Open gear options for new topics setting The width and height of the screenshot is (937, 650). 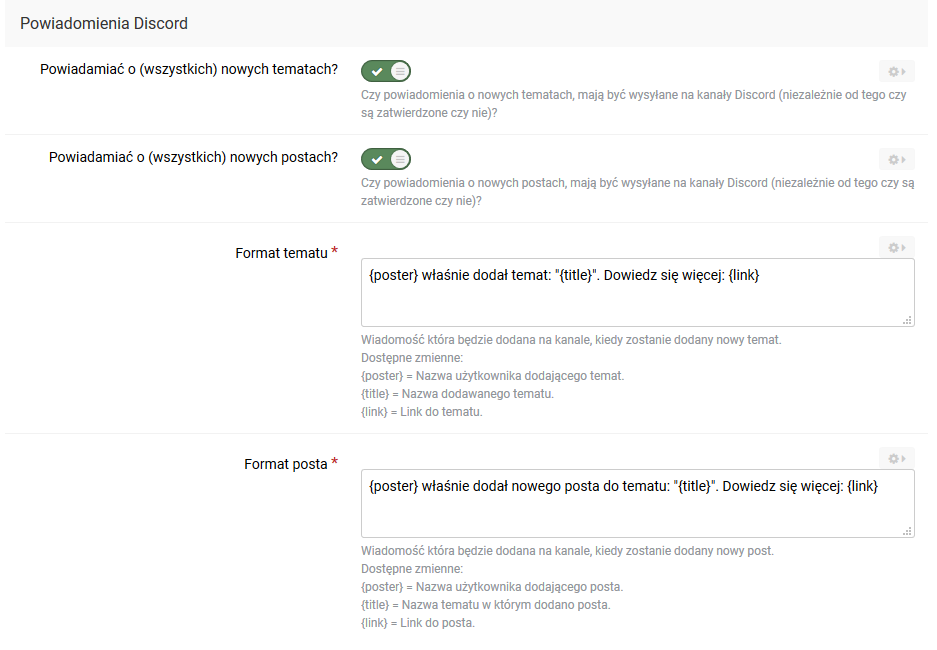click(896, 71)
